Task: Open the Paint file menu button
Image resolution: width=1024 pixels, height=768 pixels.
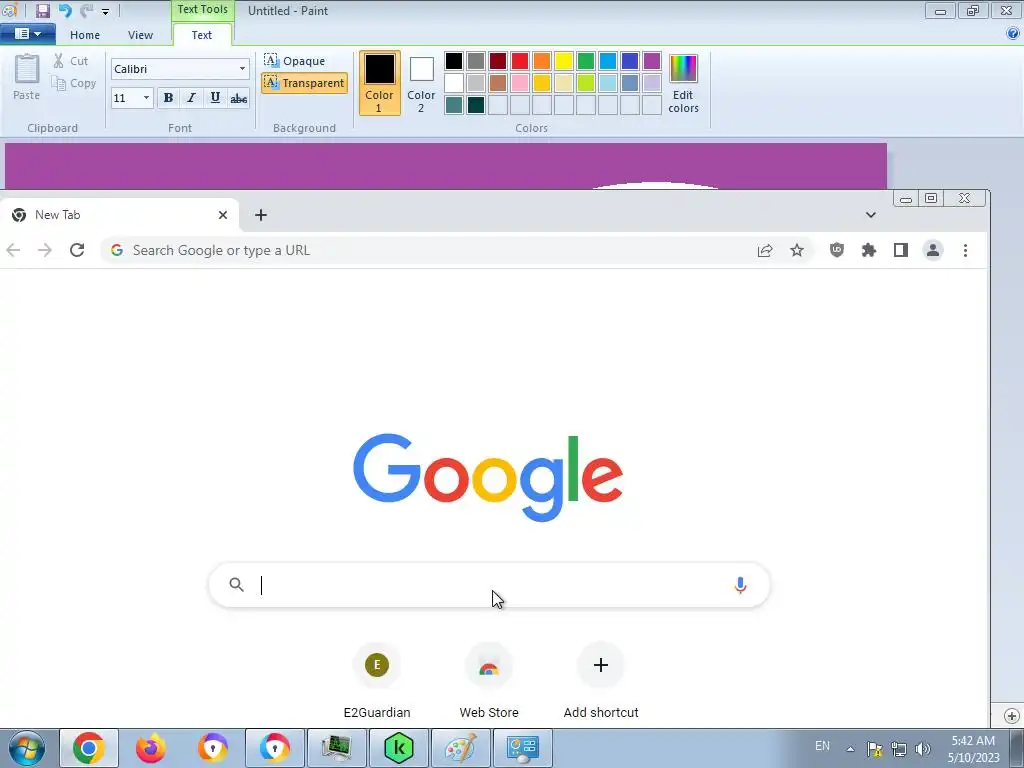Action: 27,34
